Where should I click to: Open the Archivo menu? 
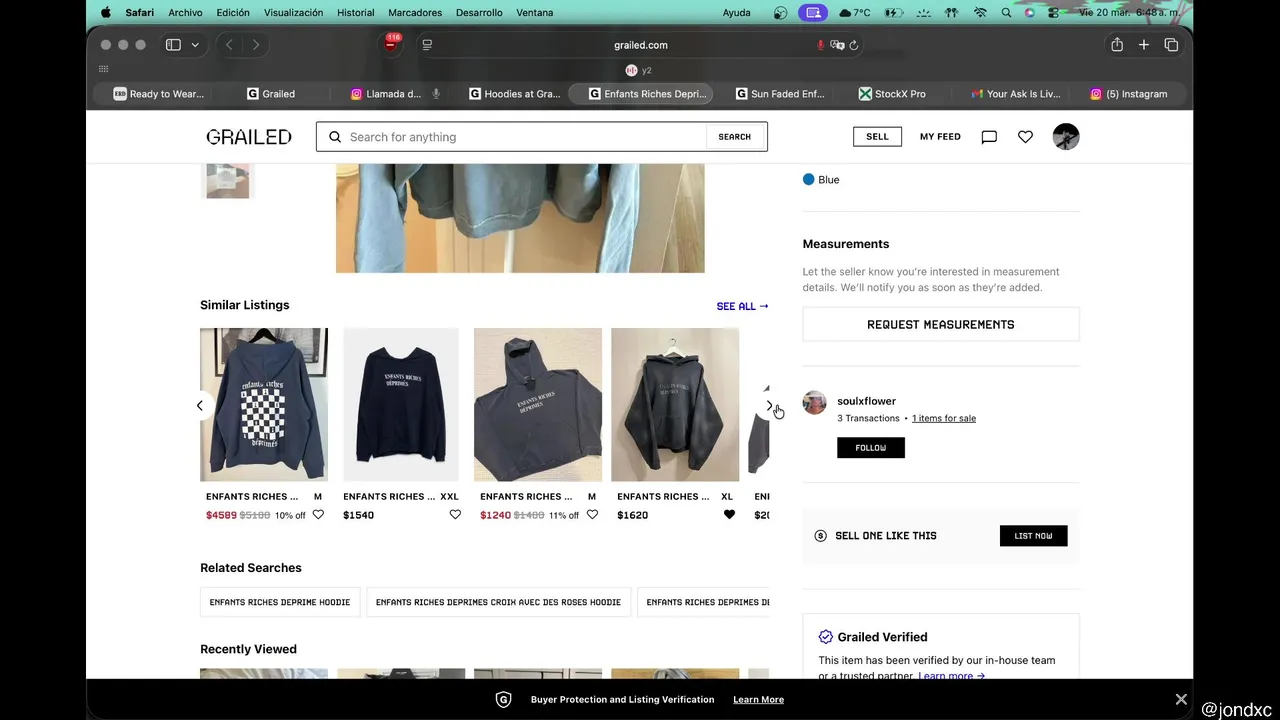(185, 12)
